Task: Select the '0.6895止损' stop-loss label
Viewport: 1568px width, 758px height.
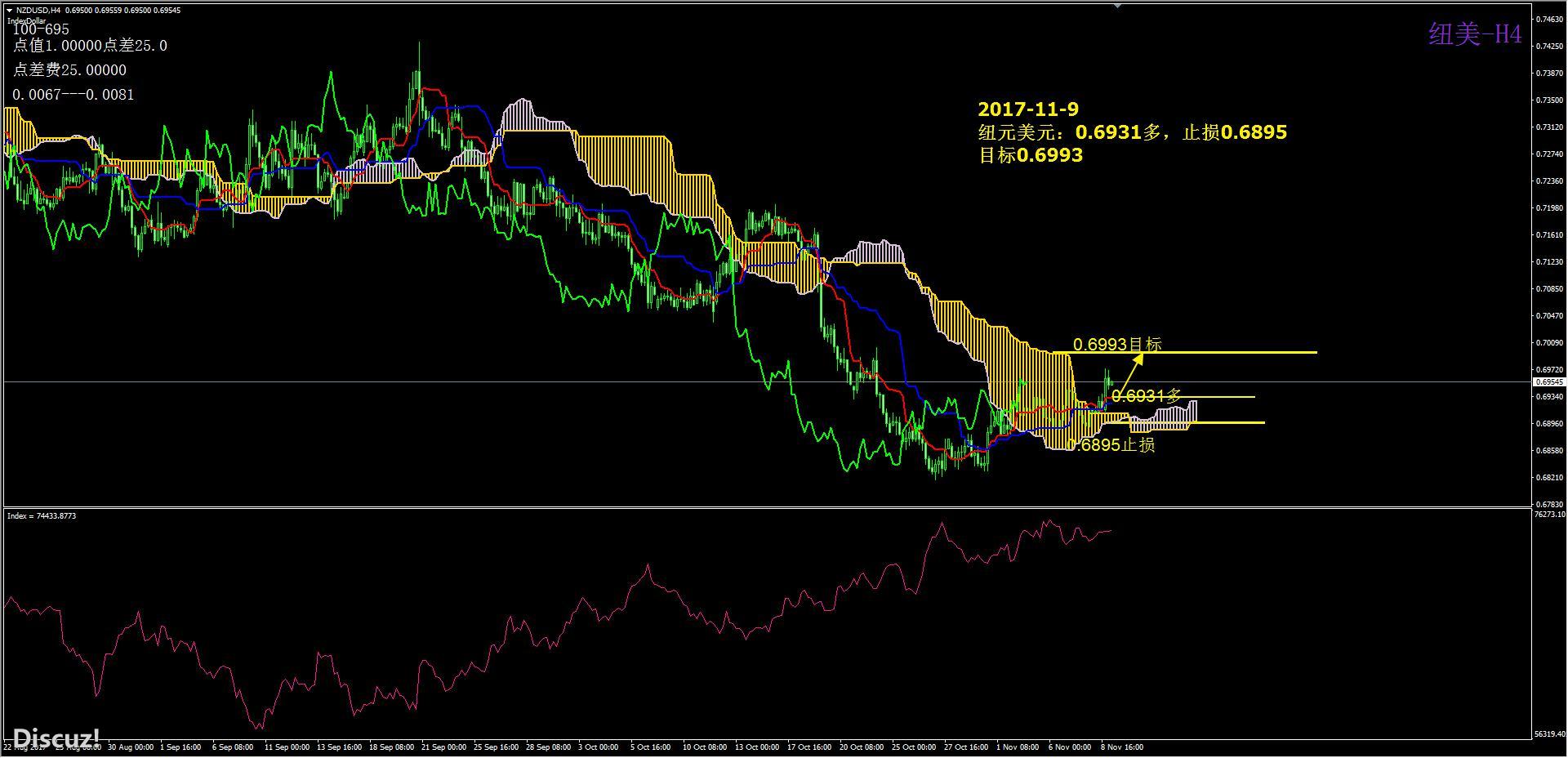Action: (x=1111, y=445)
